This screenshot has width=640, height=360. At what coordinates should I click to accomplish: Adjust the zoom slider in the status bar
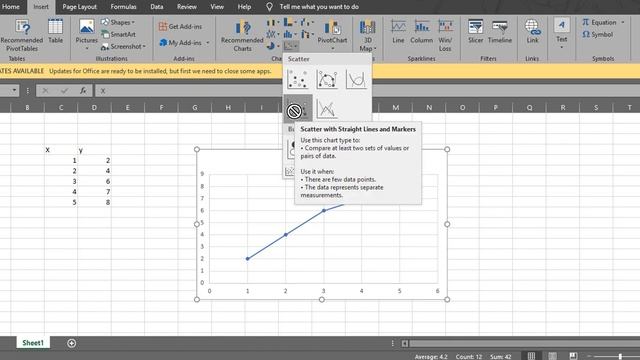click(x=620, y=356)
